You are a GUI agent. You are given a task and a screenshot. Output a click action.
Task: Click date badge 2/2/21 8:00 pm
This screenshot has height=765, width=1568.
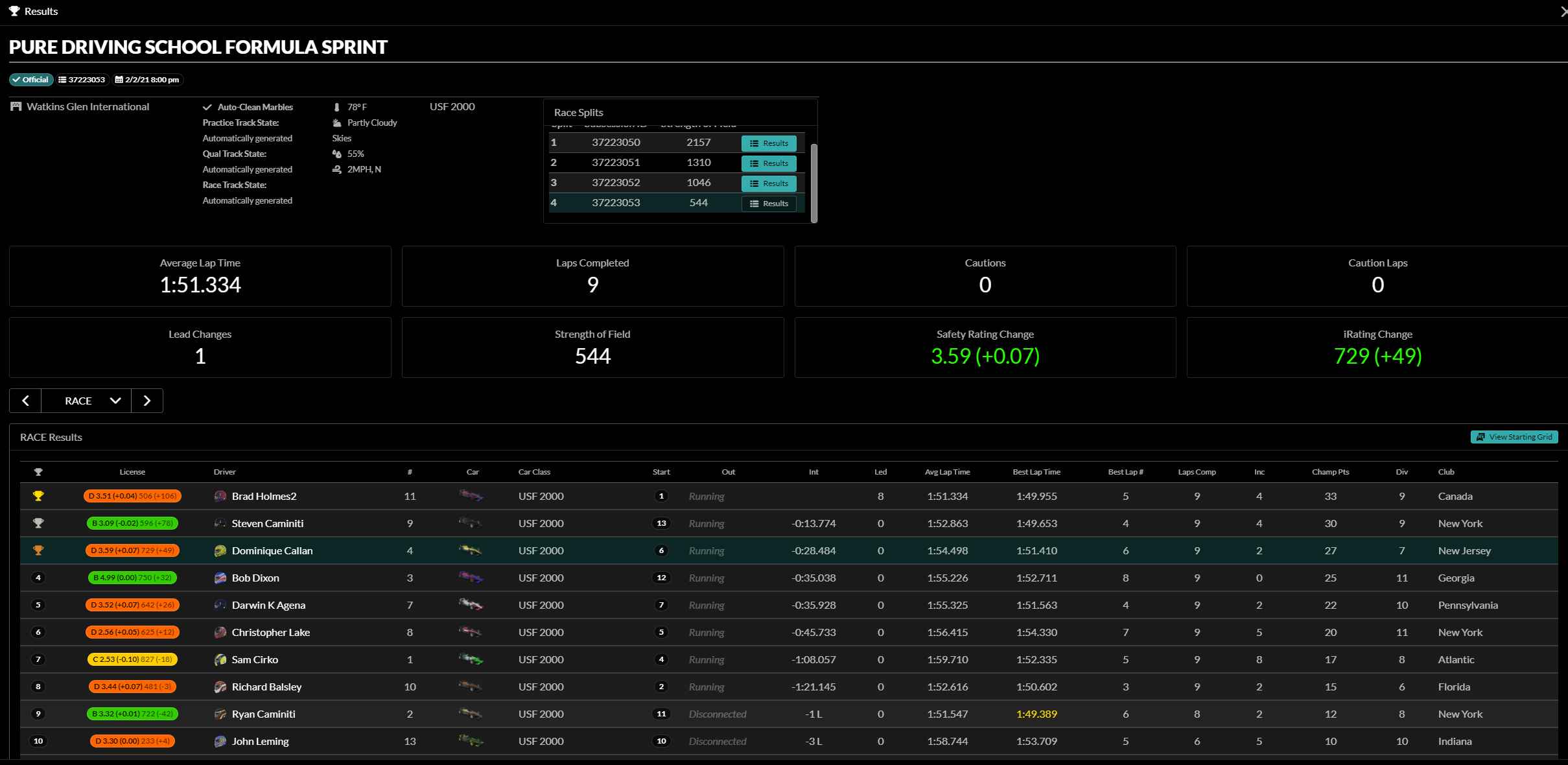(x=147, y=80)
